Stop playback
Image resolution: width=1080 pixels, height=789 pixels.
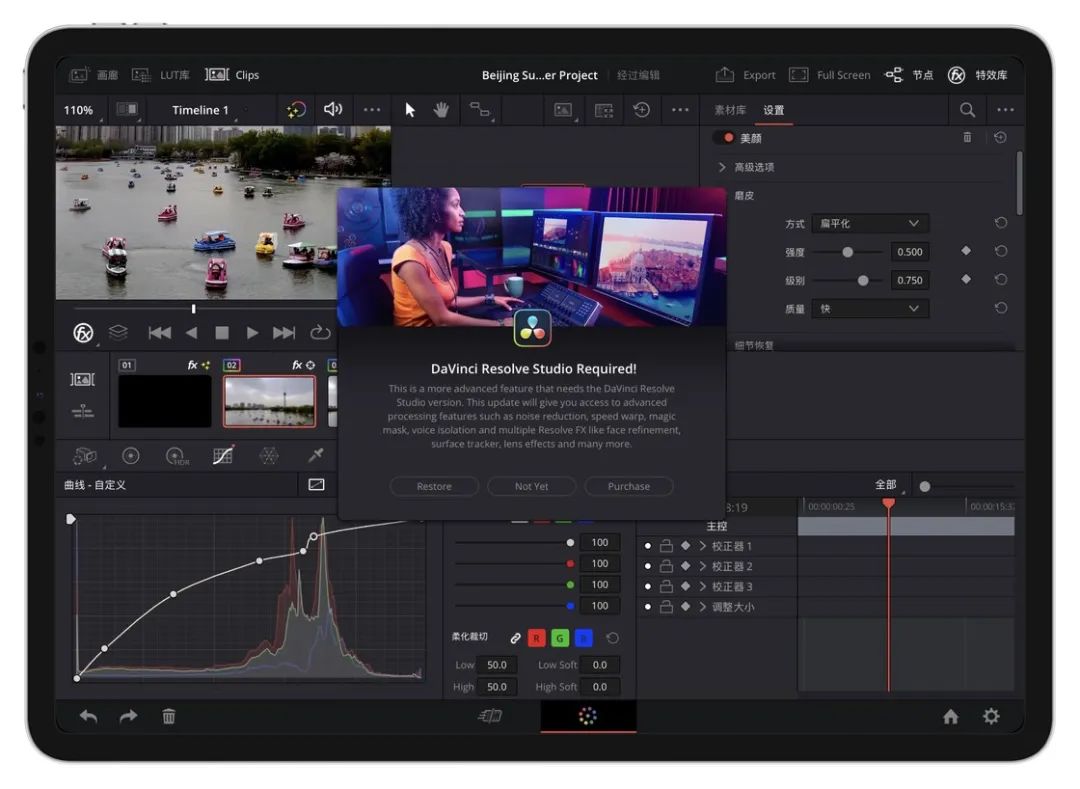tap(222, 333)
